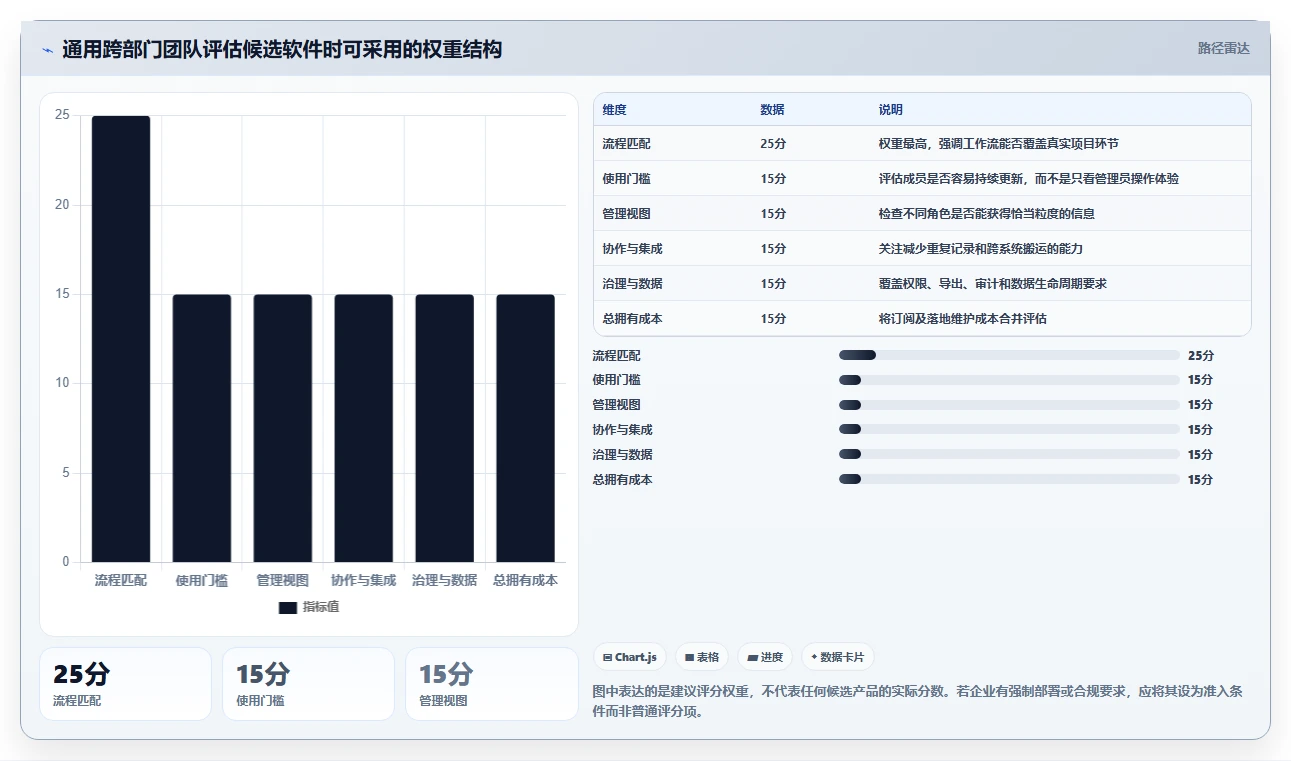Image resolution: width=1291 pixels, height=761 pixels.
Task: Click the 数据 column header
Action: click(773, 110)
